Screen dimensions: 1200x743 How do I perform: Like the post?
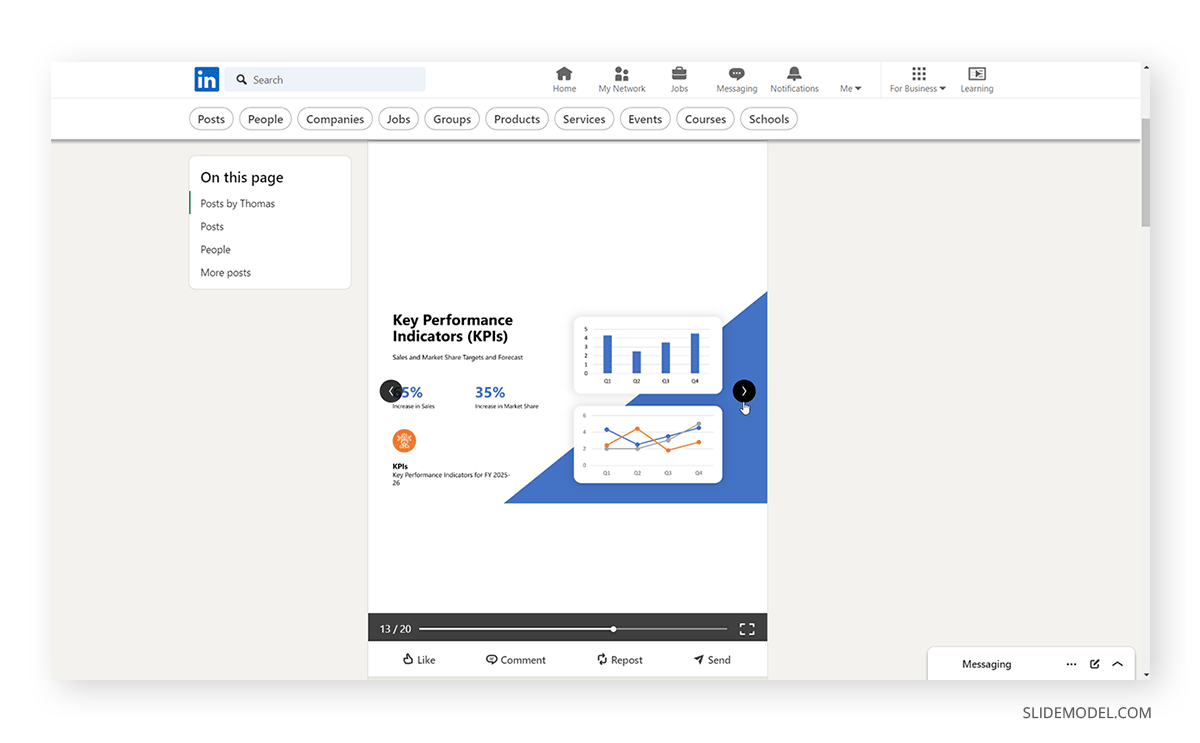click(419, 659)
